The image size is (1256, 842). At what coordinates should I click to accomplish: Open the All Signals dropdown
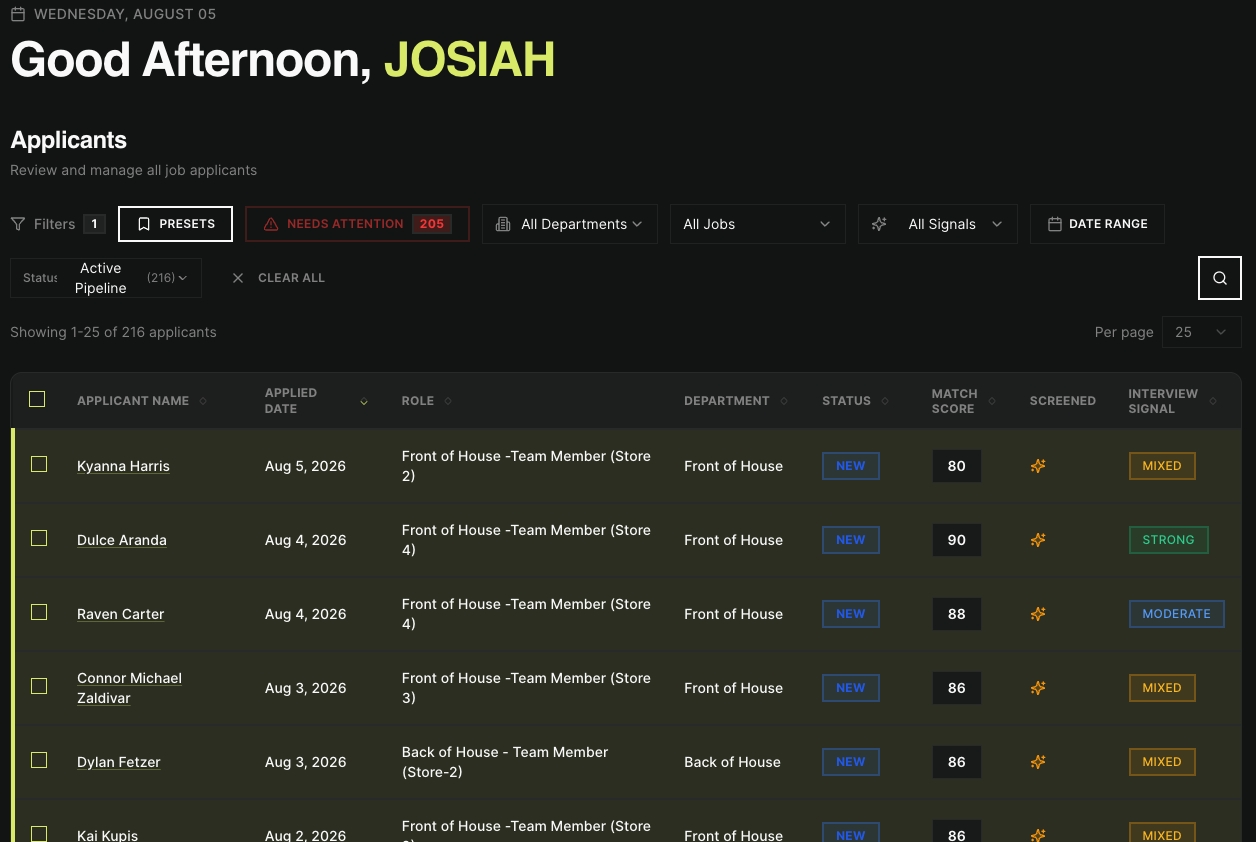click(938, 224)
